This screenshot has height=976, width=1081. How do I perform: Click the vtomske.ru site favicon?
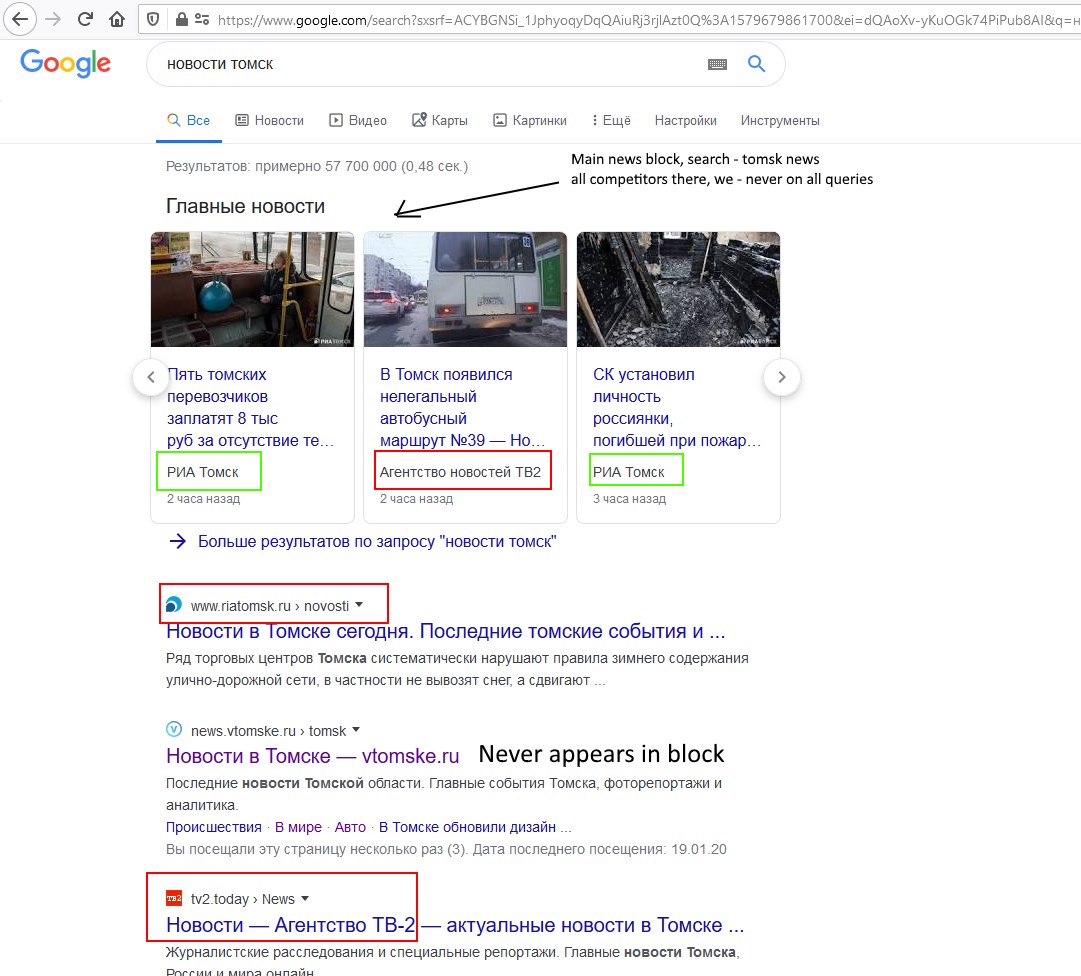coord(174,729)
